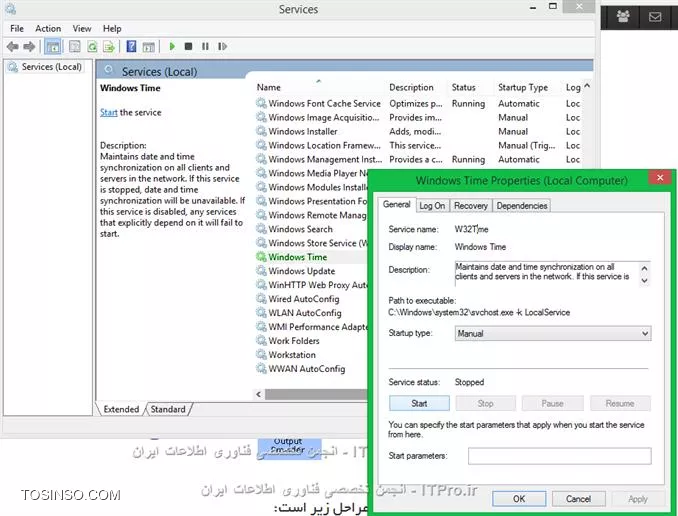Click the gear icon beside WLAN AutoConfig
Viewport: 678px width, 516px height.
pos(261,313)
